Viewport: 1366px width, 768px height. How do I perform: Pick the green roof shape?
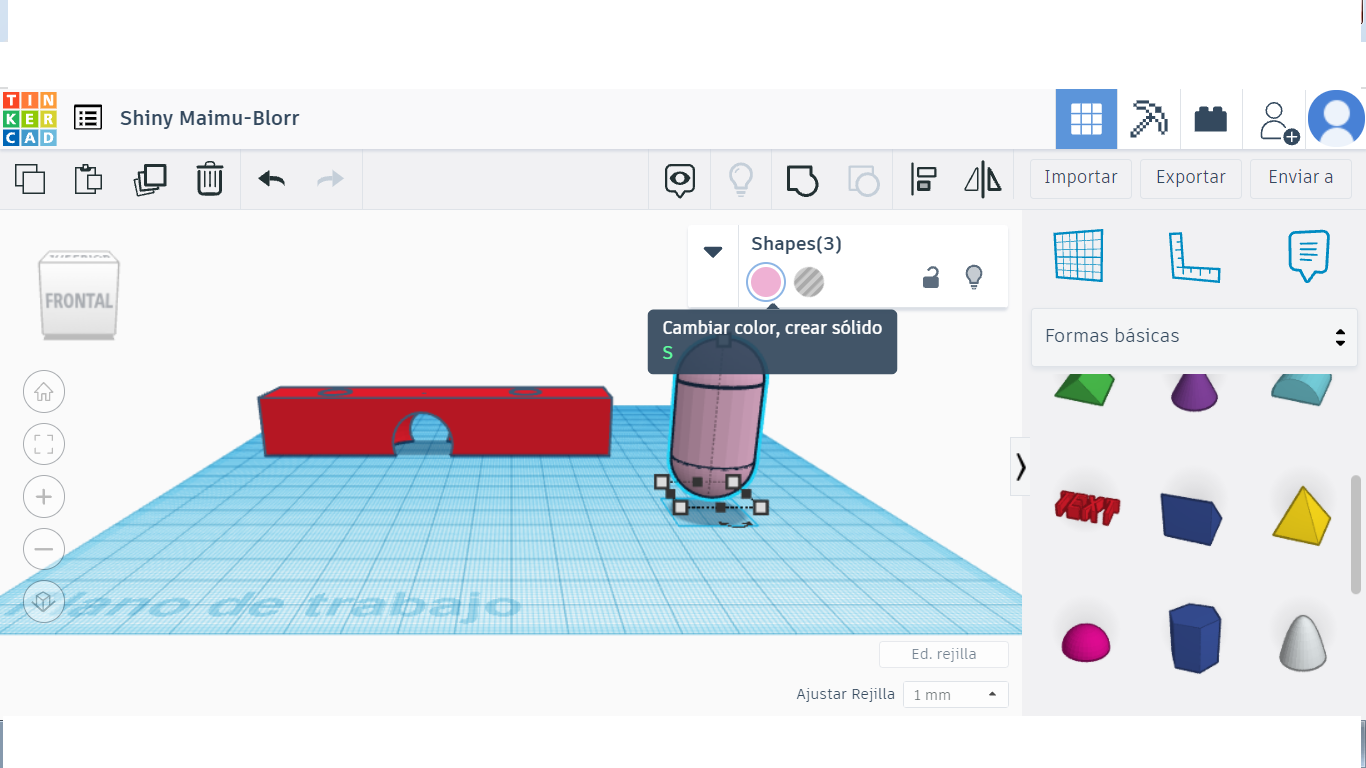point(1085,388)
